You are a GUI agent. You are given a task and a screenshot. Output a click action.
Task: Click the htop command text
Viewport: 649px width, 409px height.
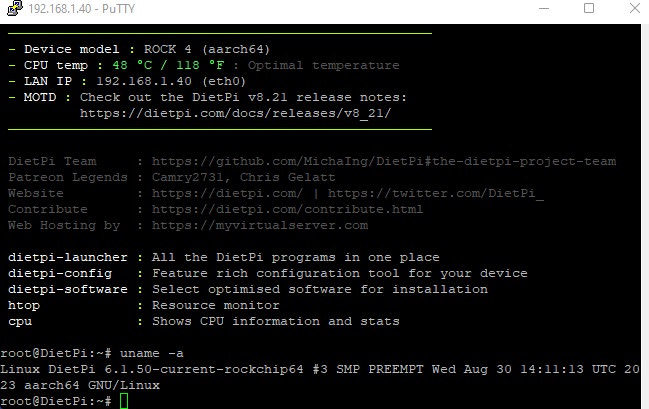(x=24, y=306)
